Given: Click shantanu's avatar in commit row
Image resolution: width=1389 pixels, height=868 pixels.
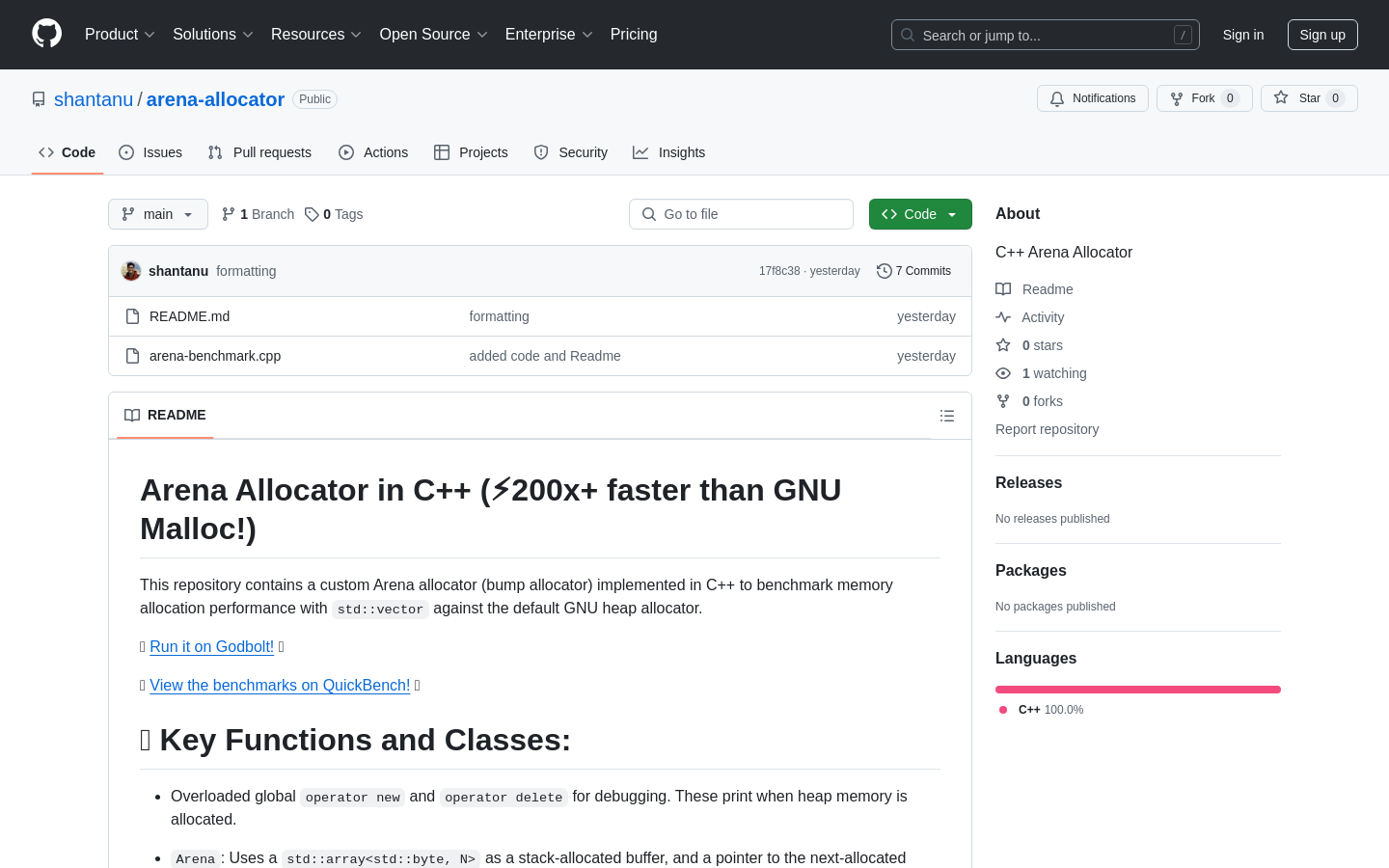Looking at the screenshot, I should pos(131,271).
